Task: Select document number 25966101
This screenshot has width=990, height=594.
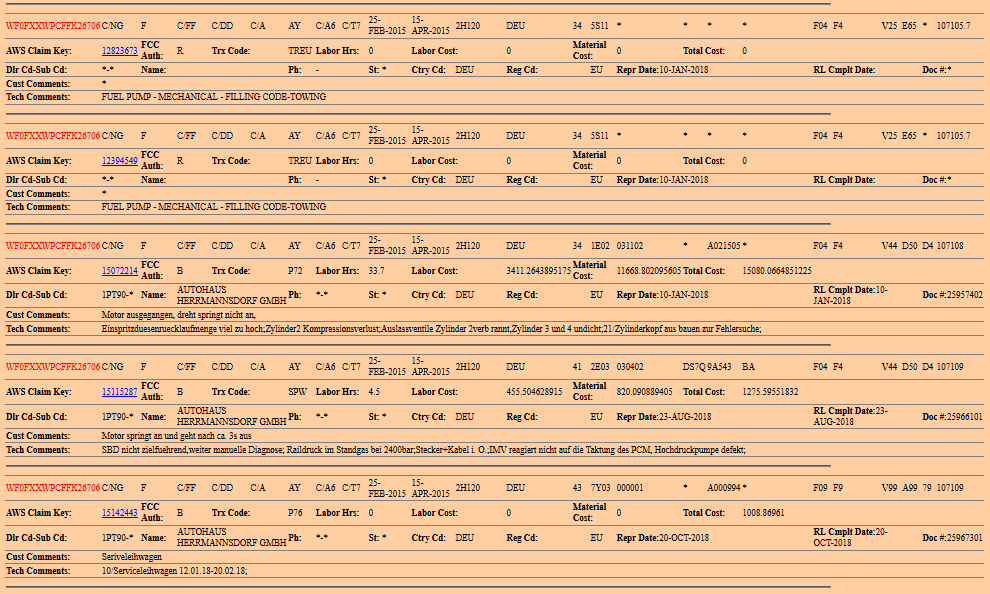Action: pos(958,417)
